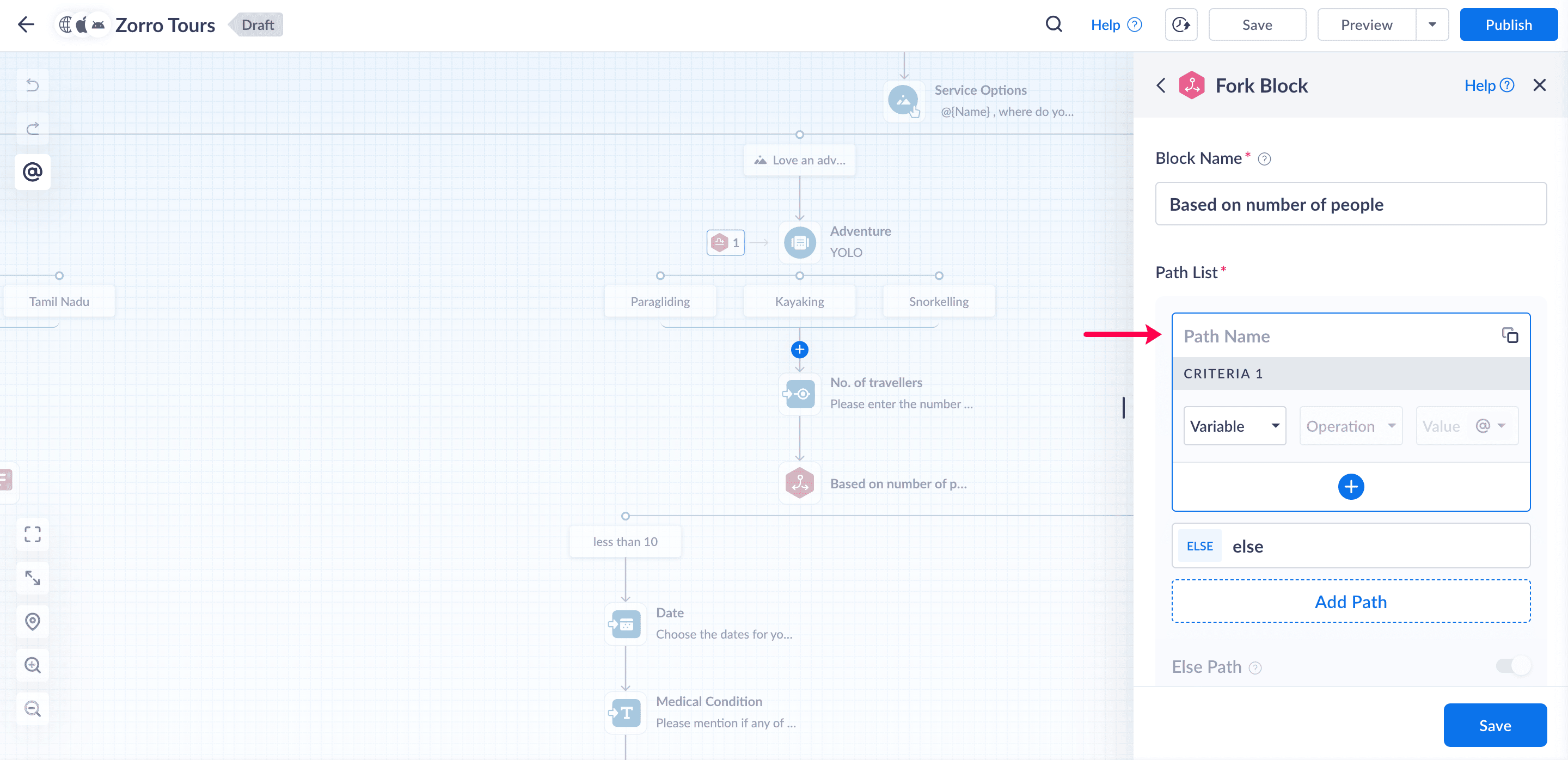
Task: Open the Variable dropdown
Action: point(1234,426)
